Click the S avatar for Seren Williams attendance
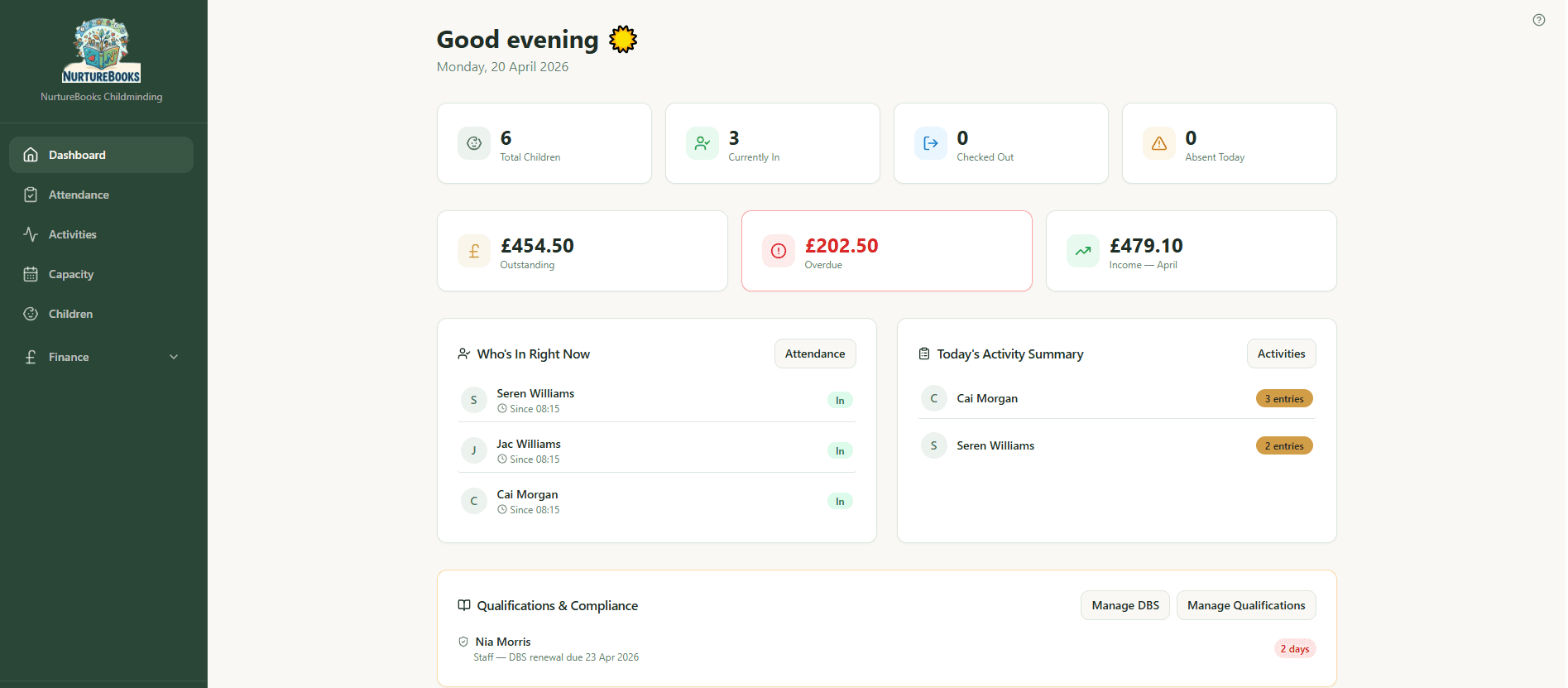 (x=474, y=400)
